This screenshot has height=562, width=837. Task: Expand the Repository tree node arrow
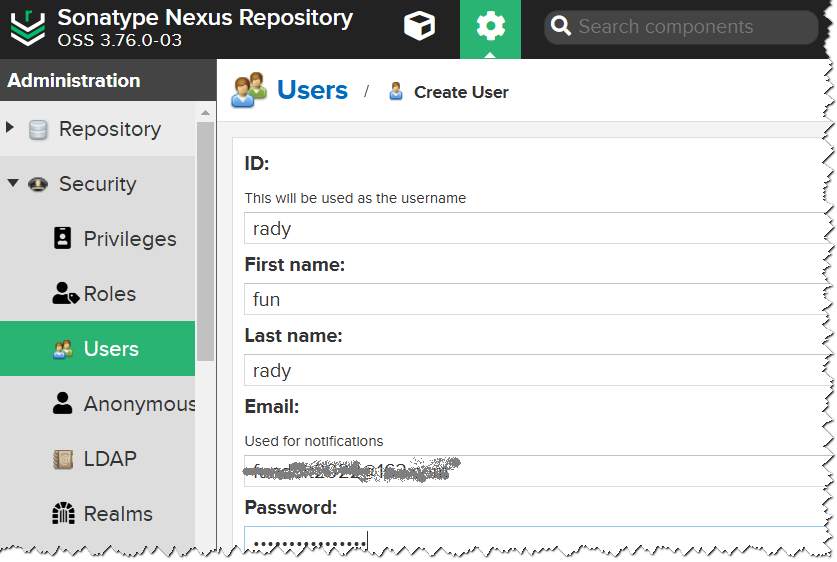tap(10, 128)
